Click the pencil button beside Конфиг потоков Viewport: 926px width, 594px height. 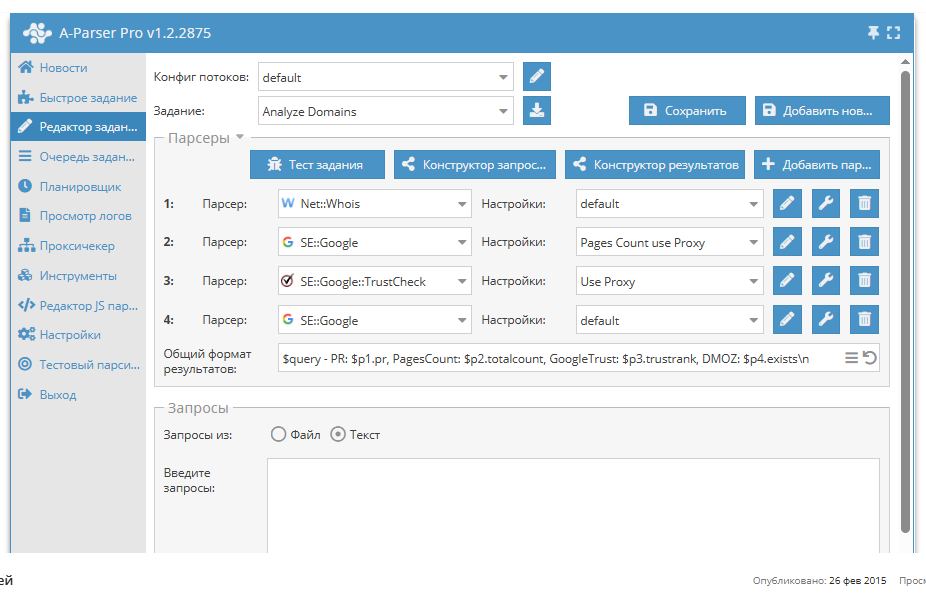537,76
